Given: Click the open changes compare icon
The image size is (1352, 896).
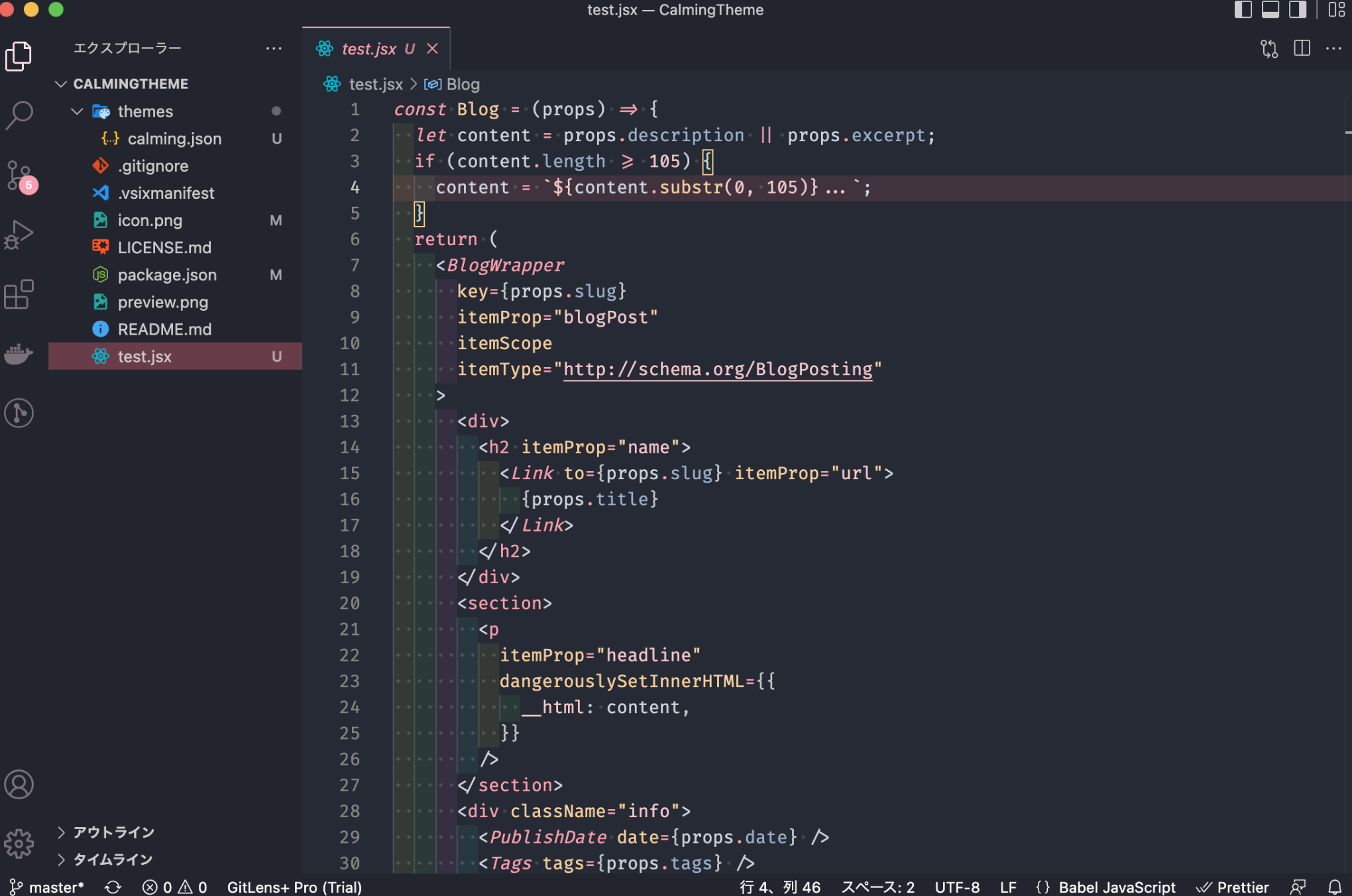Looking at the screenshot, I should (1268, 48).
